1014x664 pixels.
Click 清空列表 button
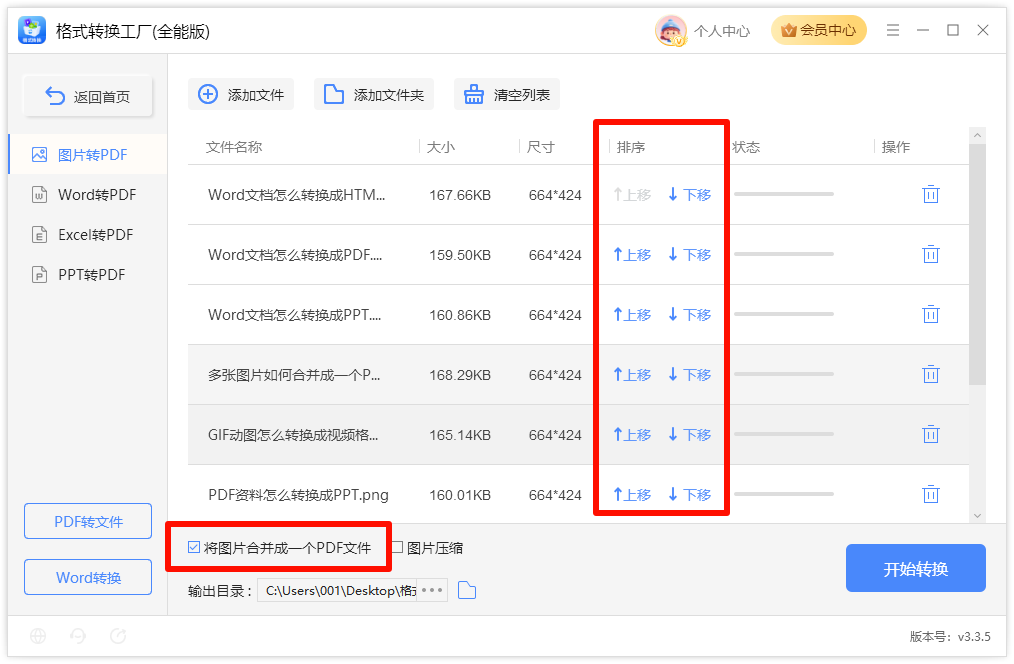pyautogui.click(x=507, y=94)
